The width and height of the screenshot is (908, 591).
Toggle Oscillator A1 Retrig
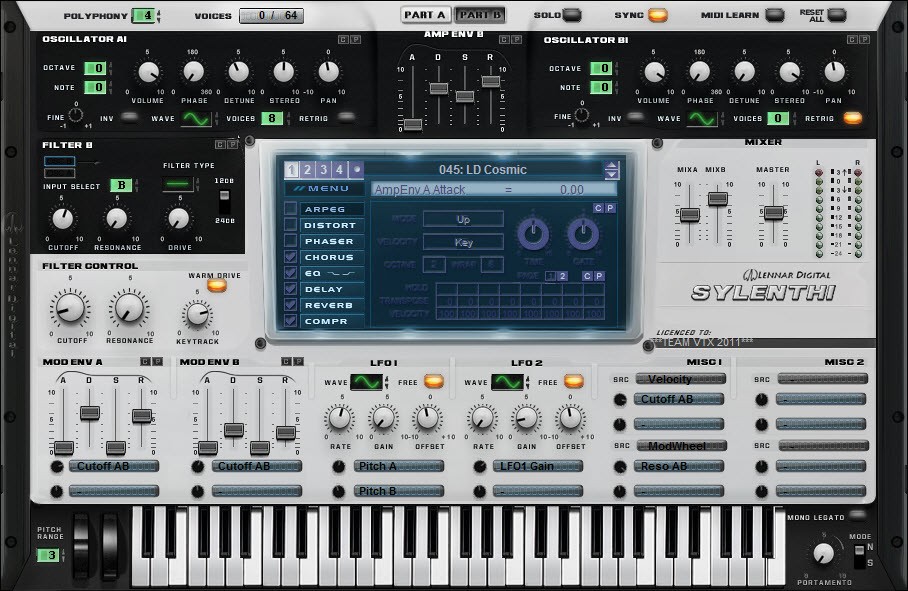pyautogui.click(x=347, y=118)
